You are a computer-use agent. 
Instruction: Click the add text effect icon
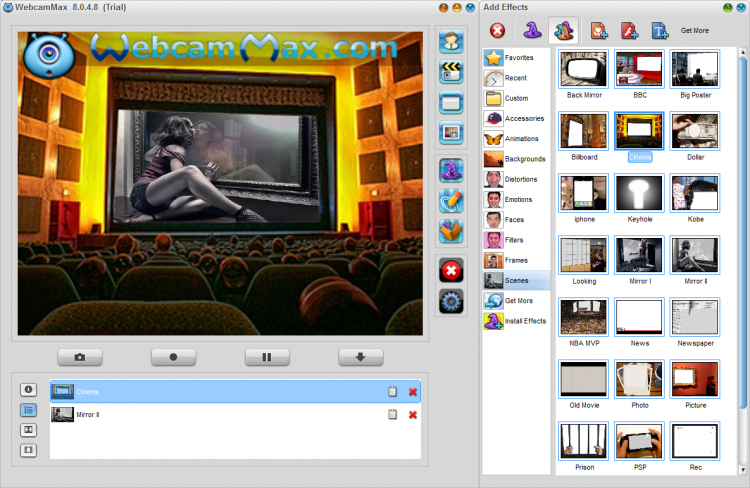(x=660, y=31)
